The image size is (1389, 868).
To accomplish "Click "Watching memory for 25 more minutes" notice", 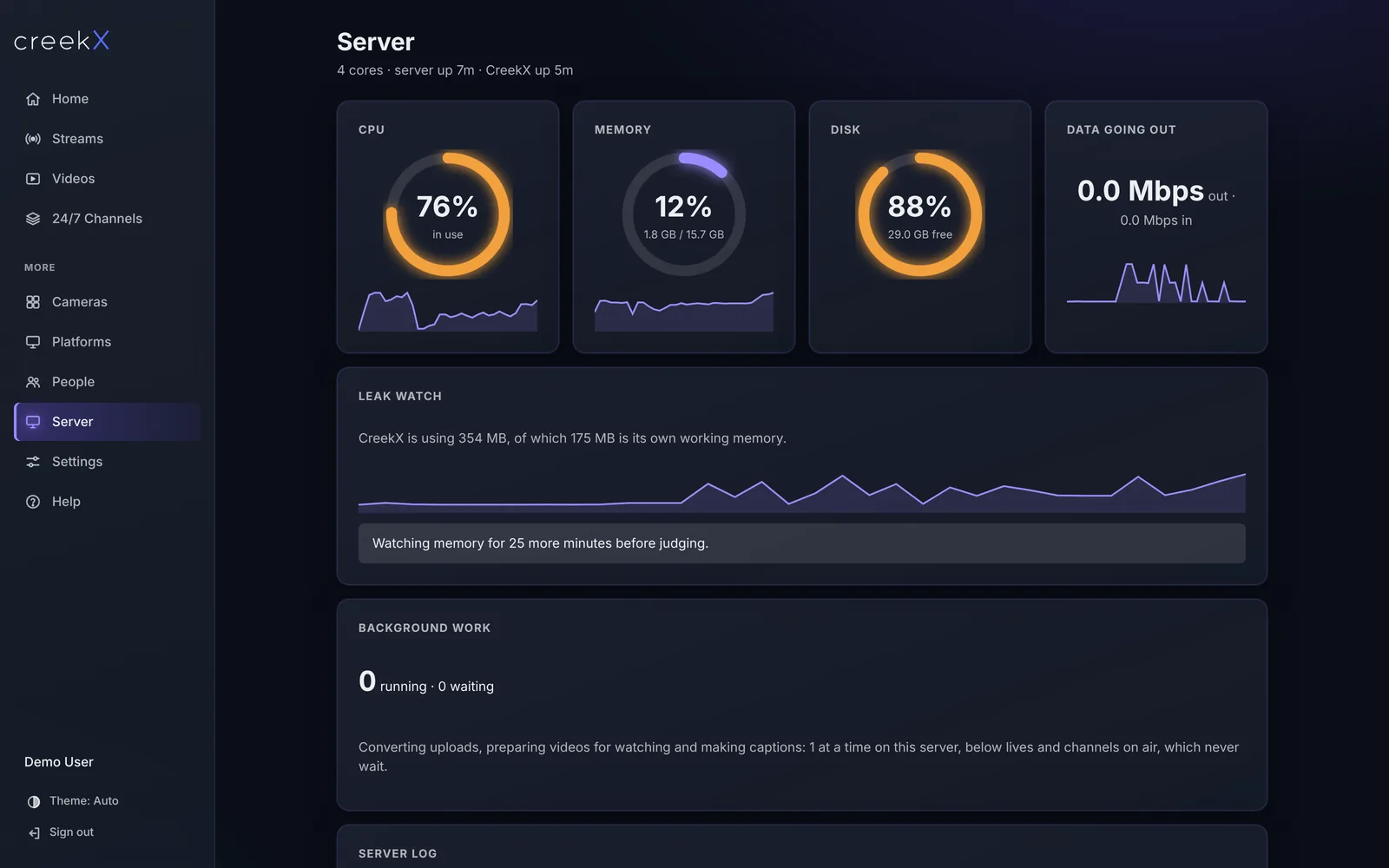I will tap(802, 543).
